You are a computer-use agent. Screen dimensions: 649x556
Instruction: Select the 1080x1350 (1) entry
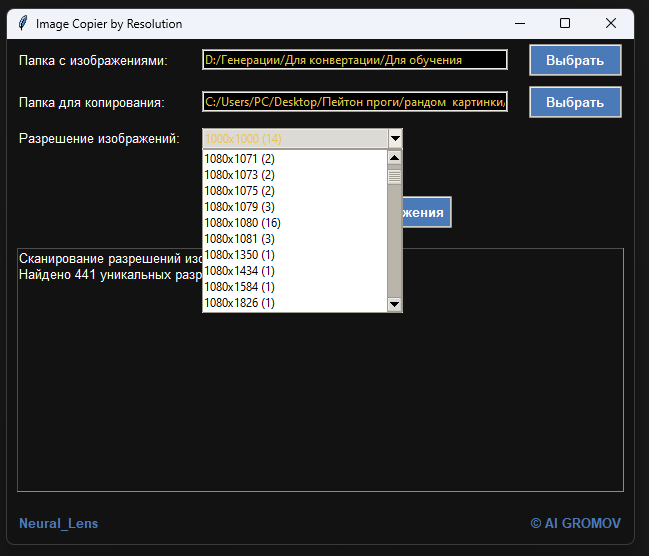(x=295, y=255)
